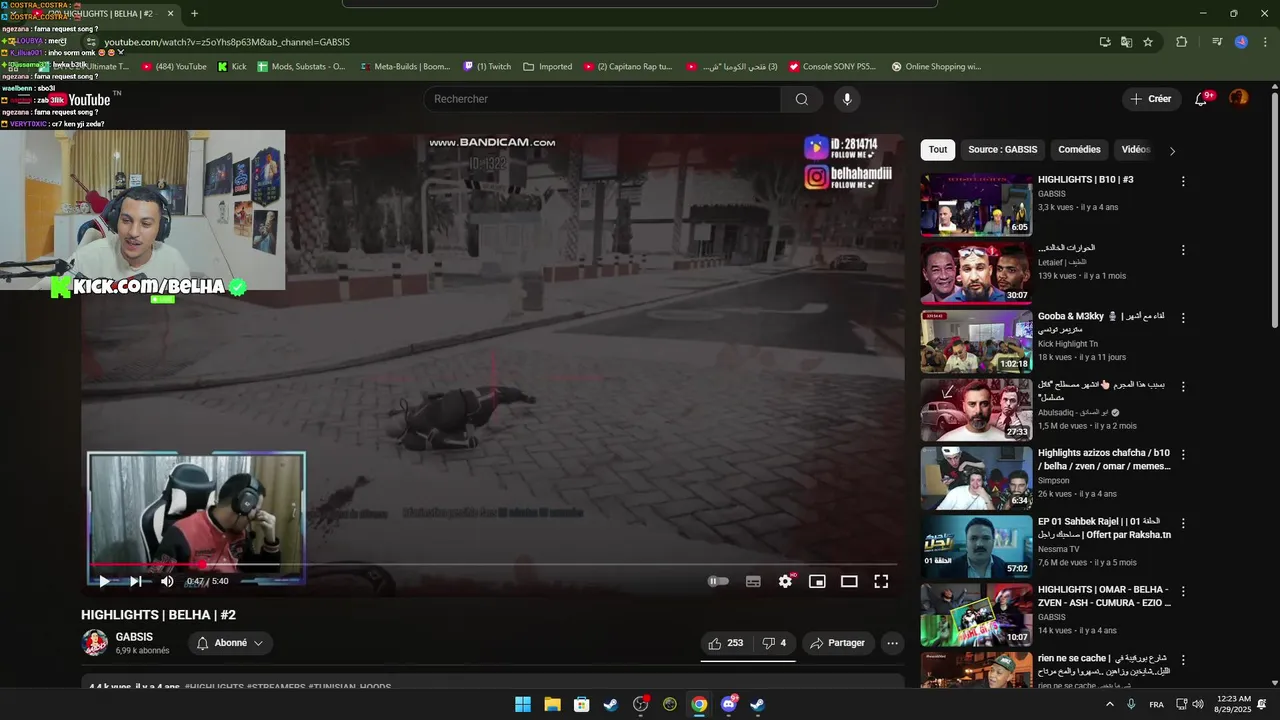Open the player settings gear

785,581
